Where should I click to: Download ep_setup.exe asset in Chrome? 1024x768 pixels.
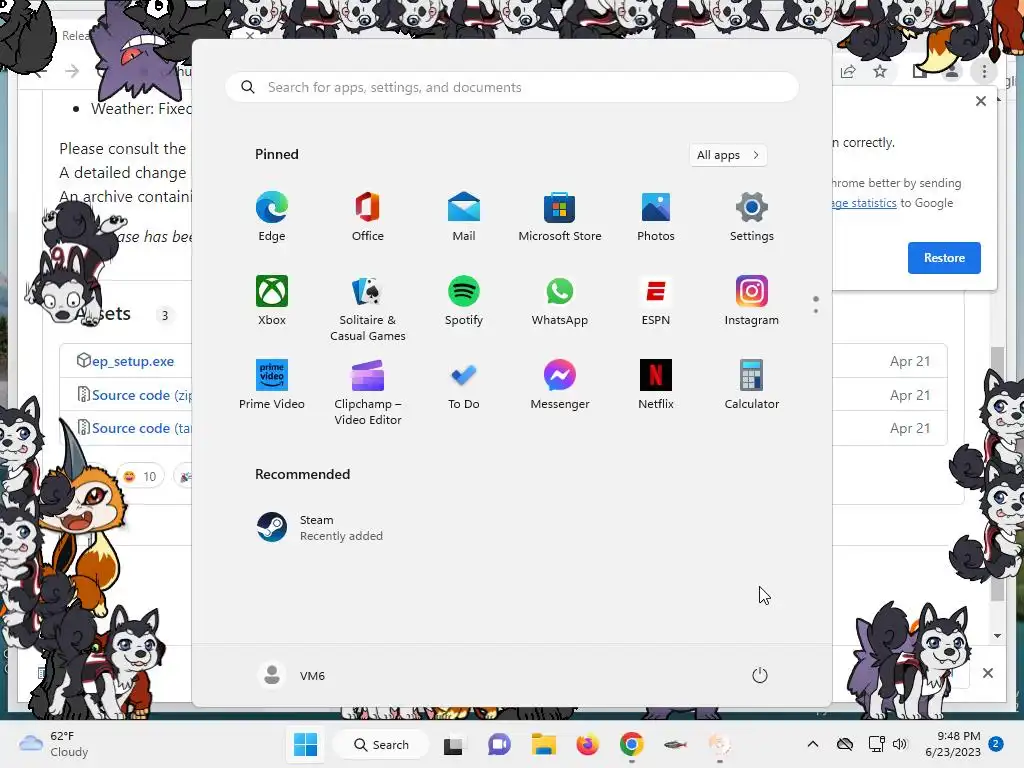(x=133, y=361)
